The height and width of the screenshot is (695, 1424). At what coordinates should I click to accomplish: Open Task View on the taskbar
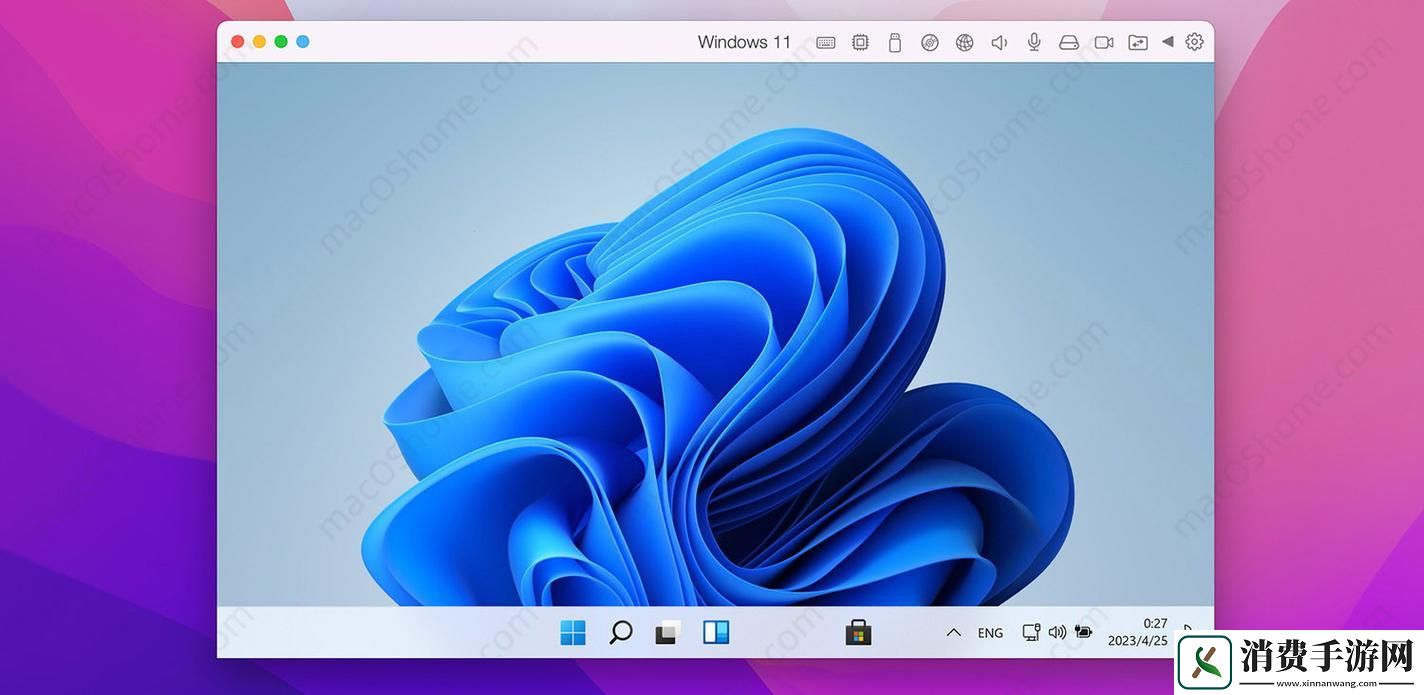point(667,632)
